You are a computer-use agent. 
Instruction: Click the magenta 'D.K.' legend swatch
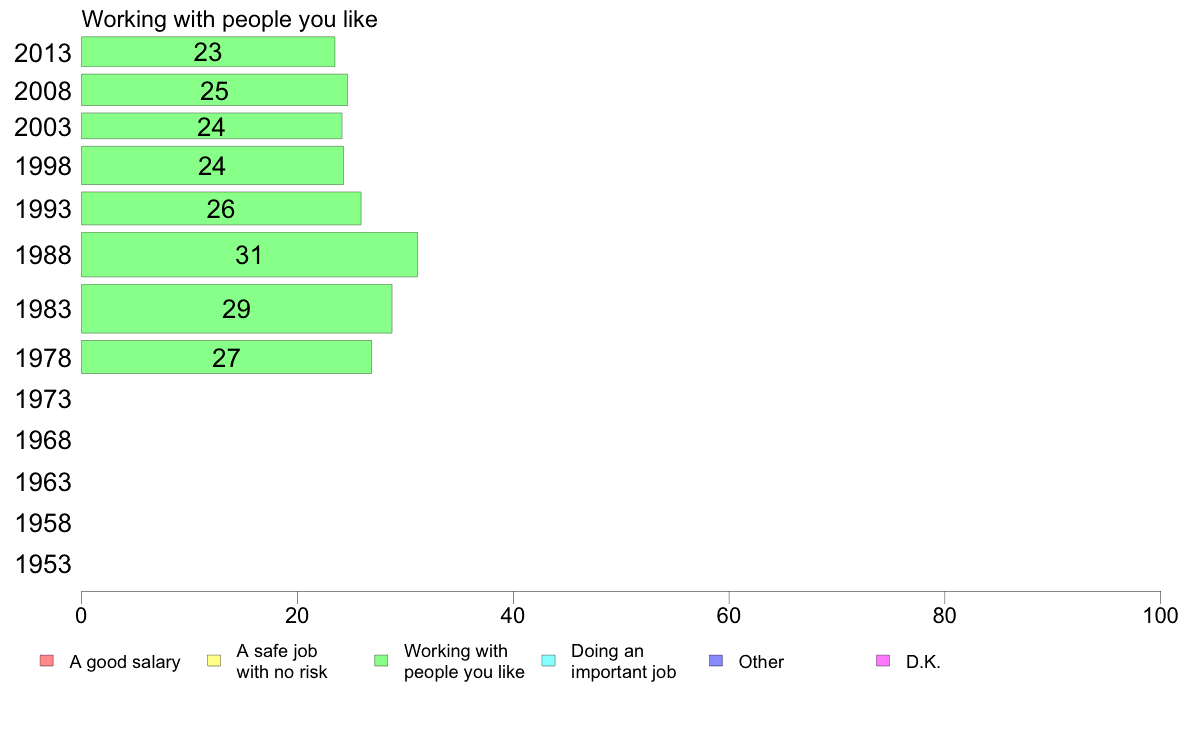(x=883, y=661)
